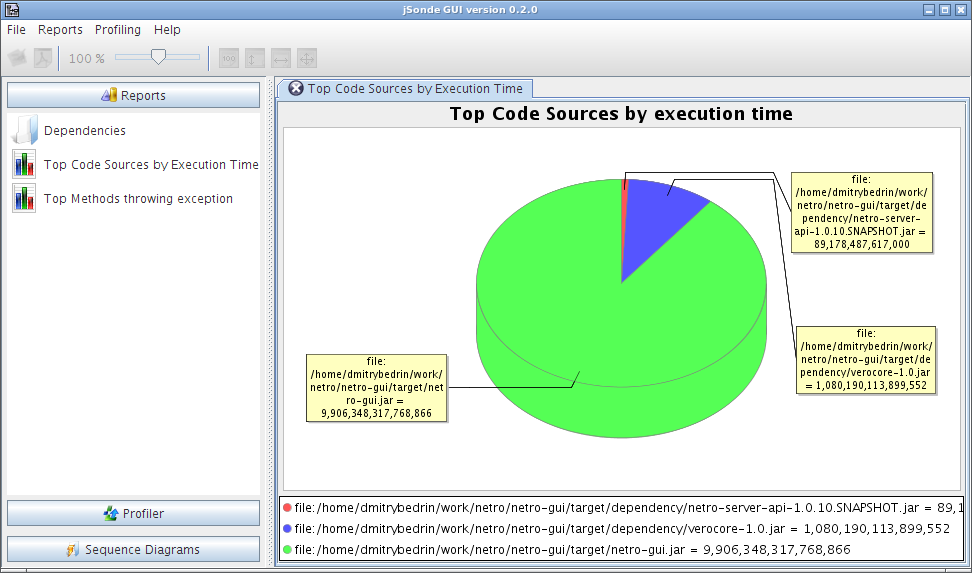Select Top Code Sources by Execution Time report
Screen dimensions: 972x573
(x=151, y=164)
